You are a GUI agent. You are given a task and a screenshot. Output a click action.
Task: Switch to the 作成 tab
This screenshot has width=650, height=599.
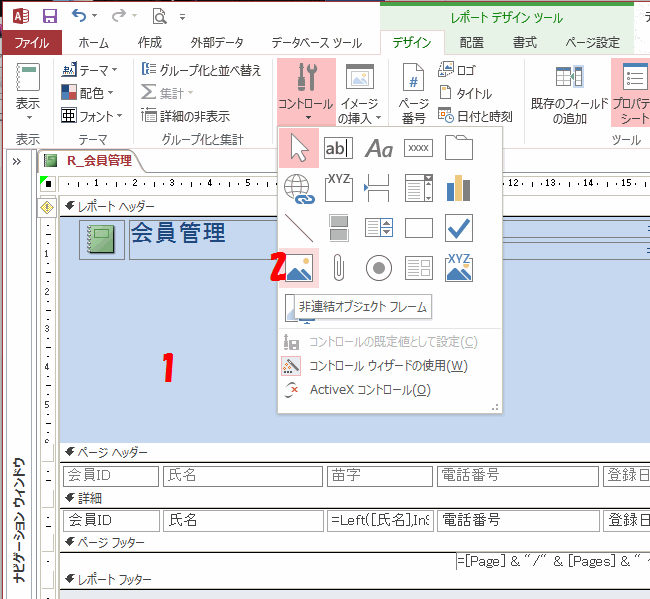coord(150,42)
